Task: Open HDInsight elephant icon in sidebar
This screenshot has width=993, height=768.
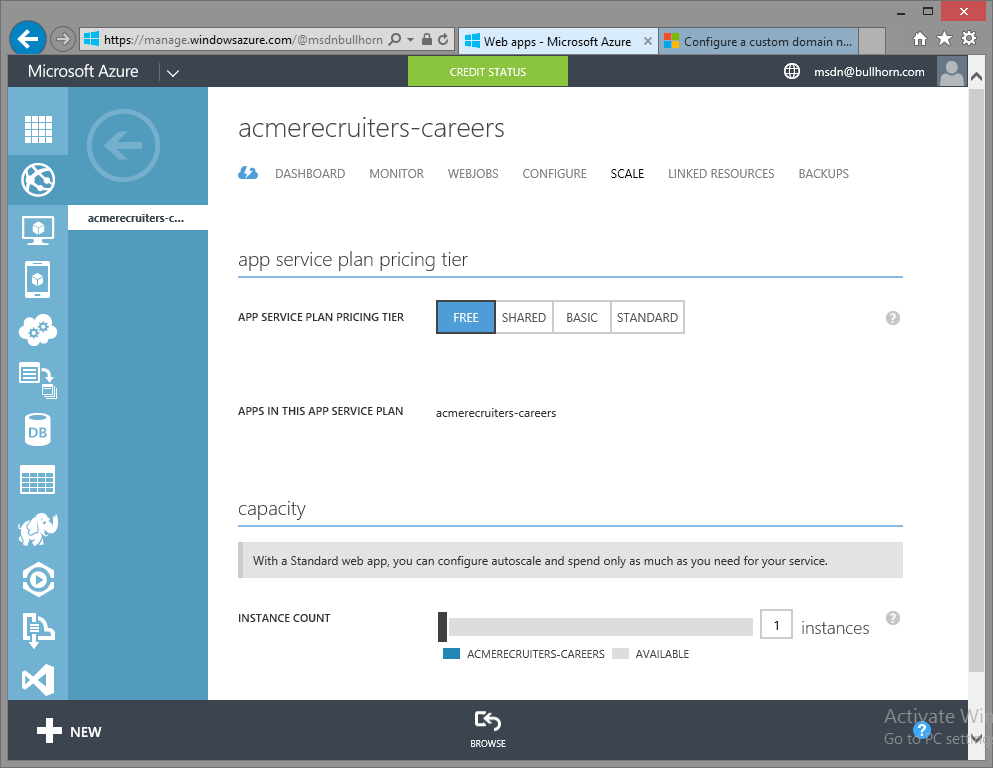Action: (x=38, y=529)
